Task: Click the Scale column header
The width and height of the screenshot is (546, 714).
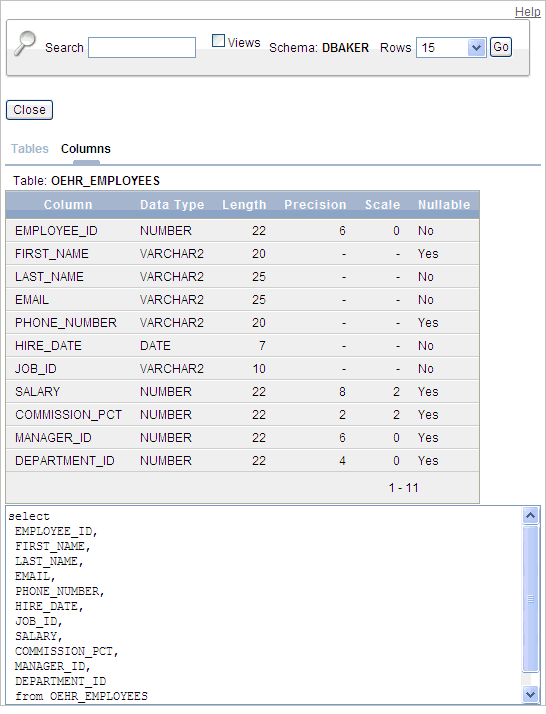Action: click(383, 205)
